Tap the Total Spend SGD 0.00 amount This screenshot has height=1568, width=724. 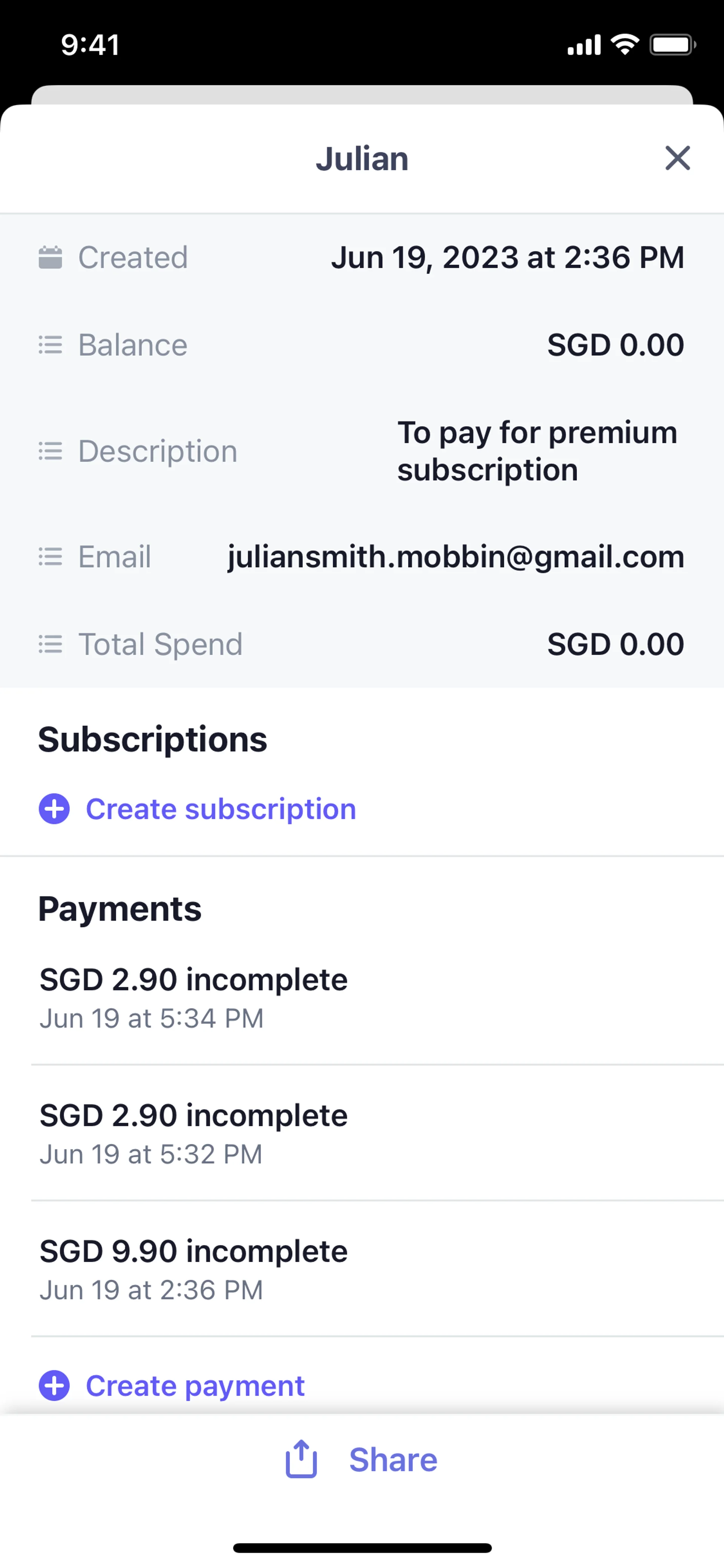(615, 644)
